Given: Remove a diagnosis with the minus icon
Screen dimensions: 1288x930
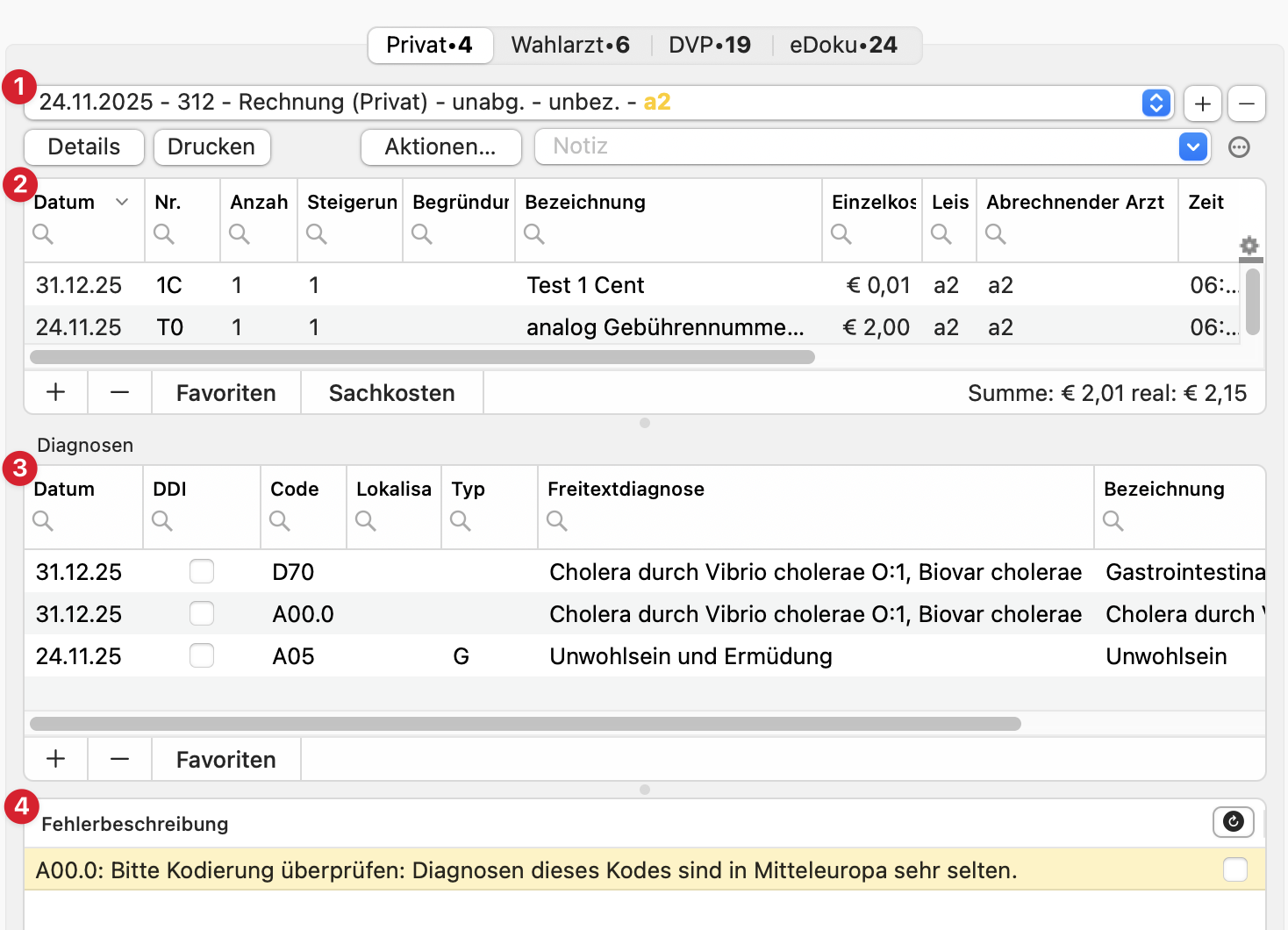Looking at the screenshot, I should click(x=119, y=759).
